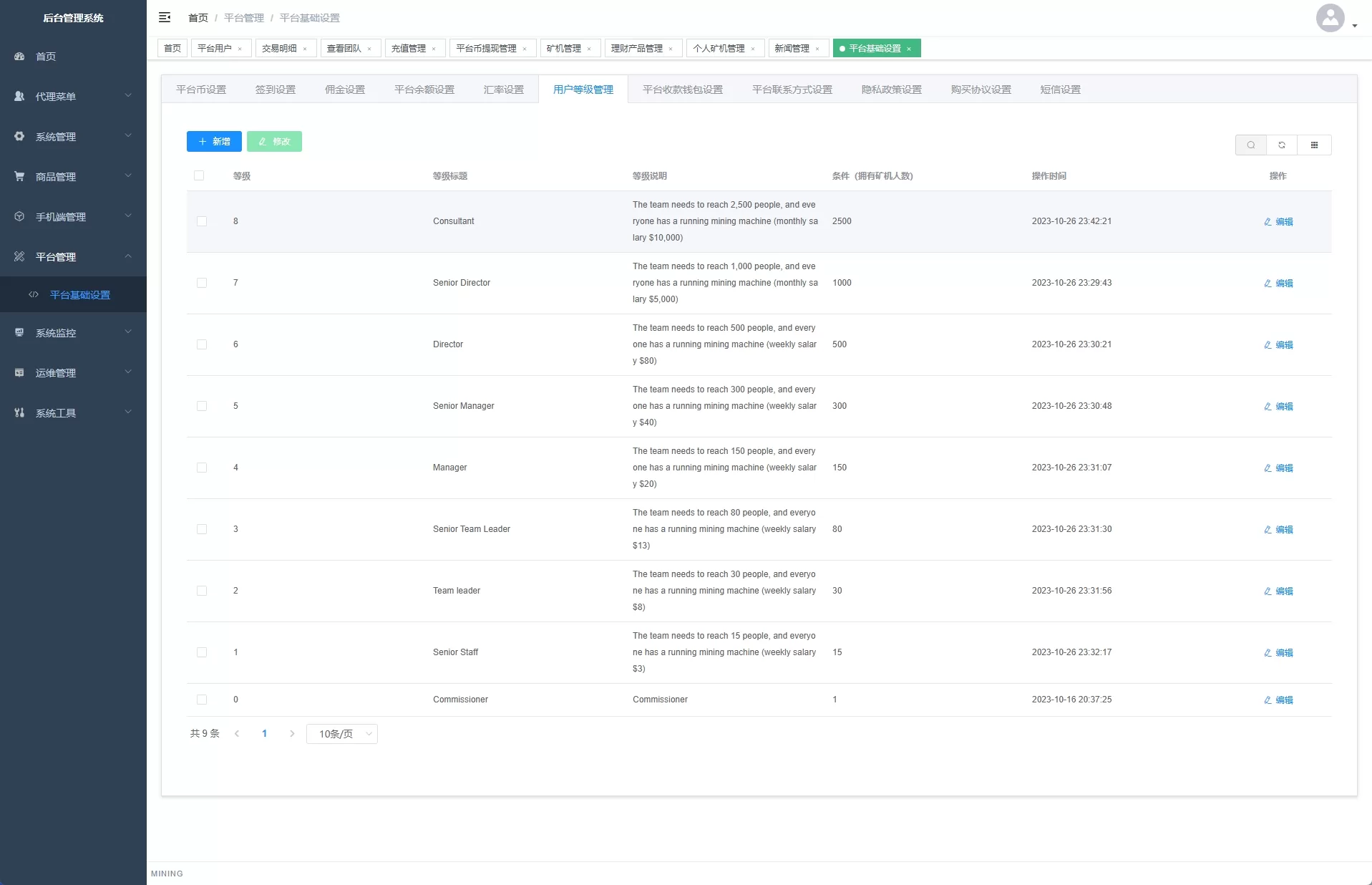Open the 10条/页 page size dropdown
1372x885 pixels.
pos(342,734)
